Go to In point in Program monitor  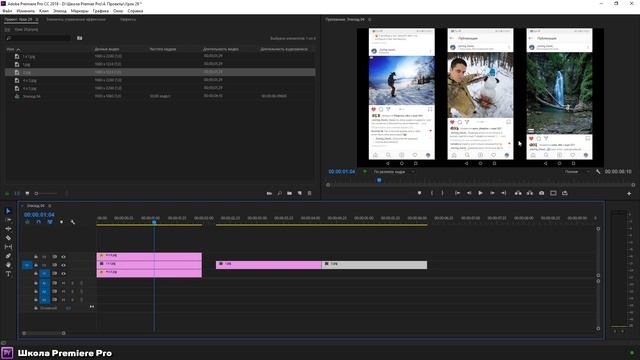click(457, 193)
